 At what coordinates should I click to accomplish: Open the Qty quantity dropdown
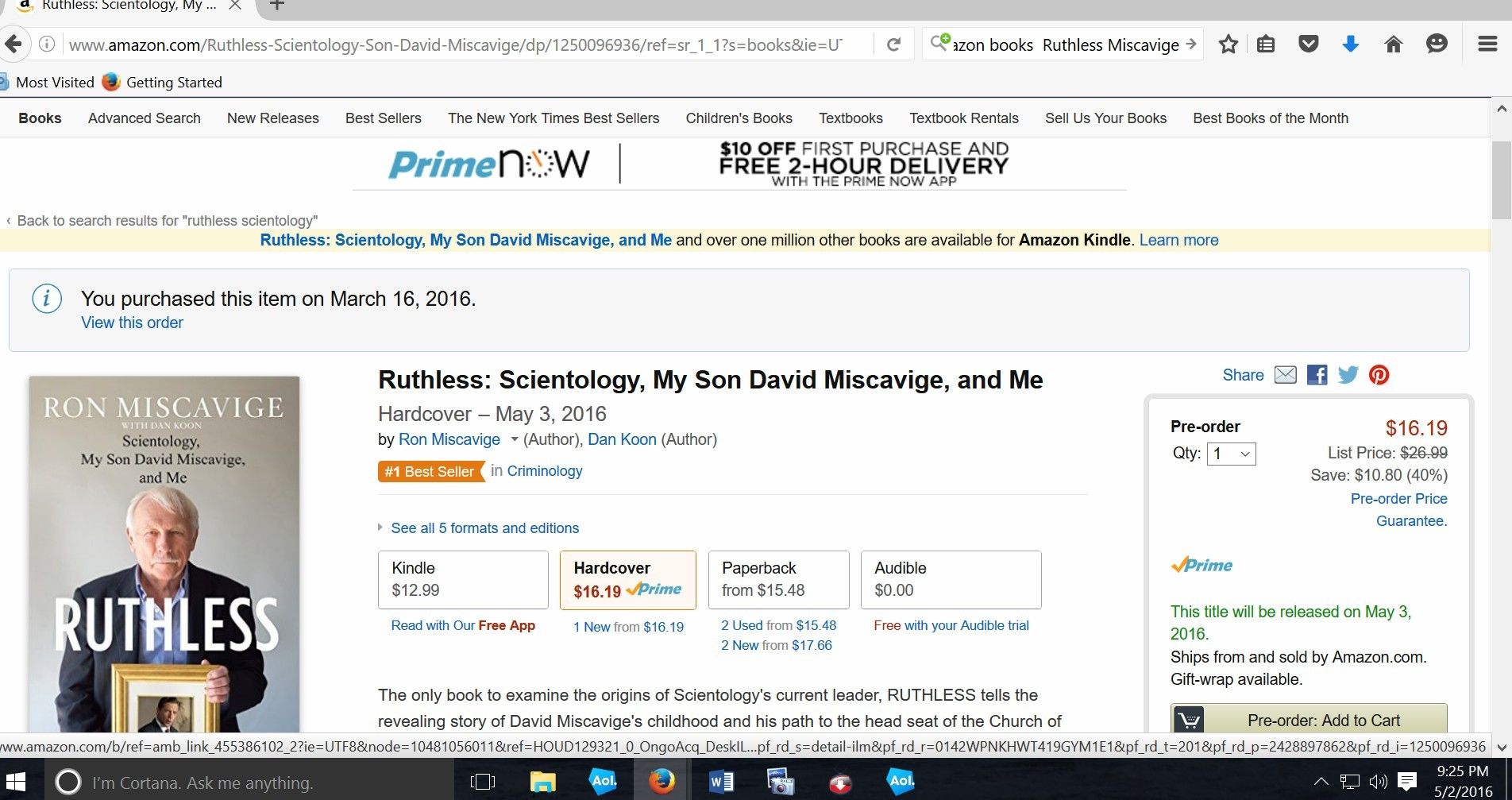pyautogui.click(x=1231, y=454)
